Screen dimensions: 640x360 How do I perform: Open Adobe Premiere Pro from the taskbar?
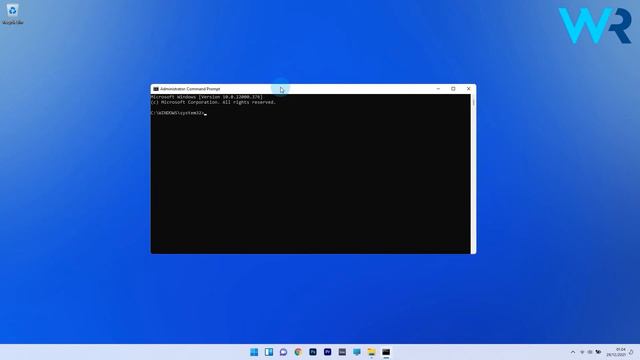(327, 352)
